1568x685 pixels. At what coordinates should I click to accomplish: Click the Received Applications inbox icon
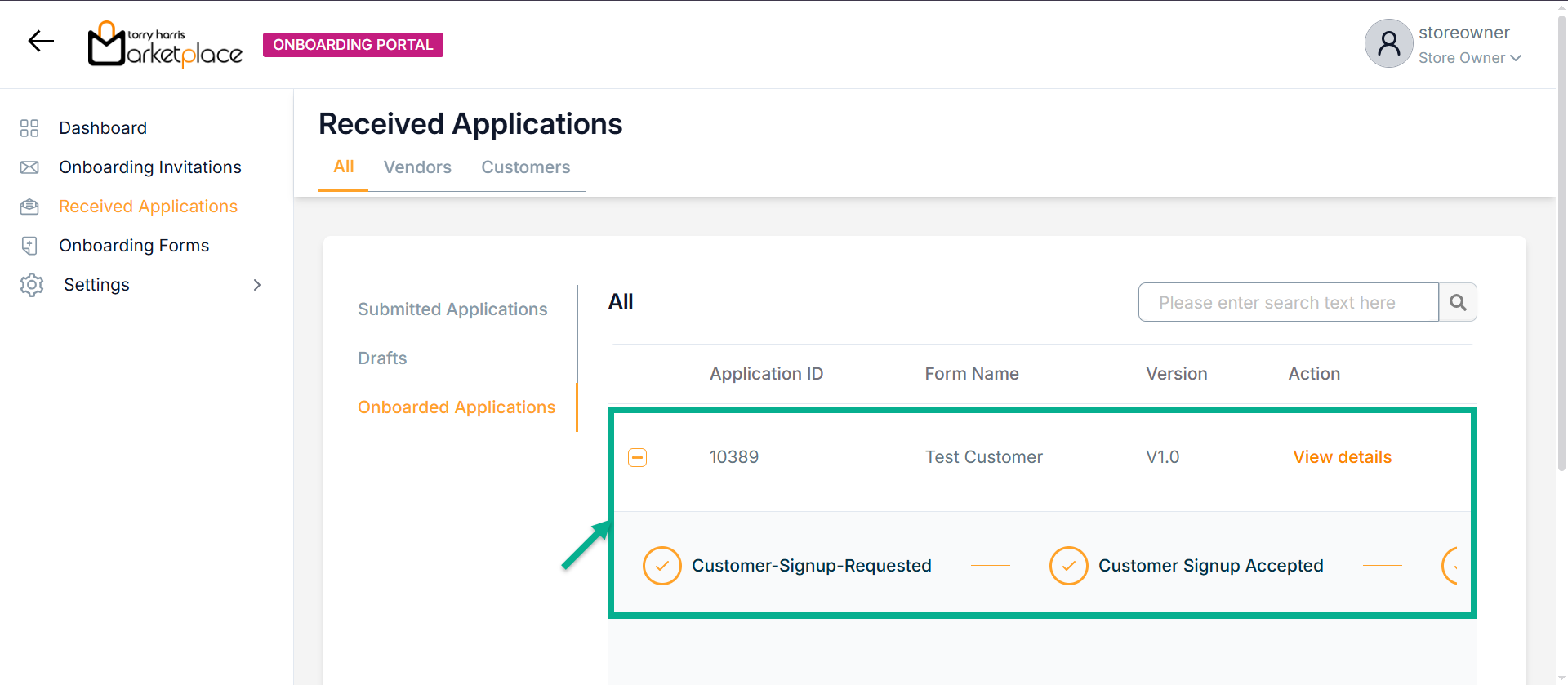29,207
